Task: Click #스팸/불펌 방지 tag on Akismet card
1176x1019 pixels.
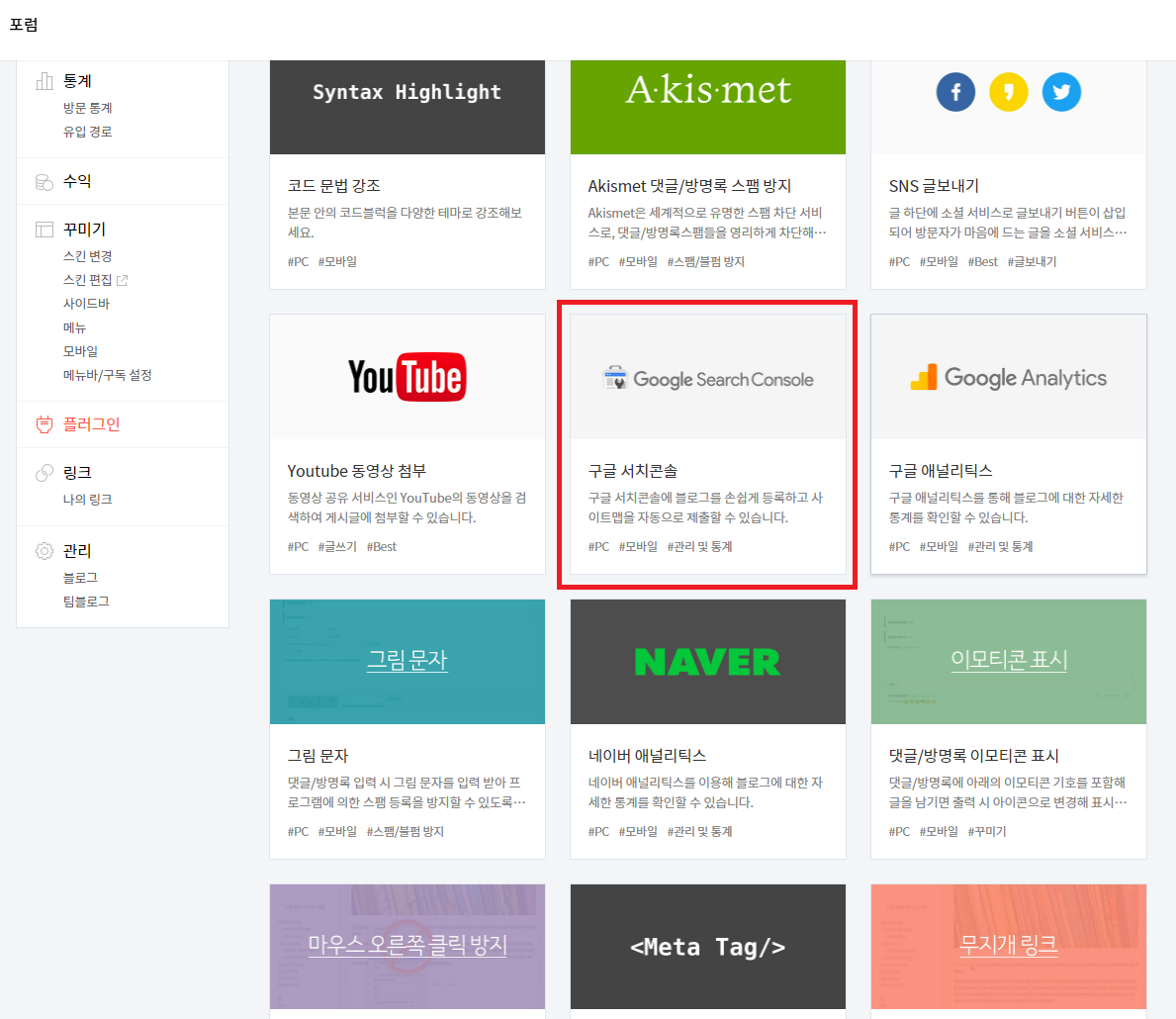Action: point(706,262)
